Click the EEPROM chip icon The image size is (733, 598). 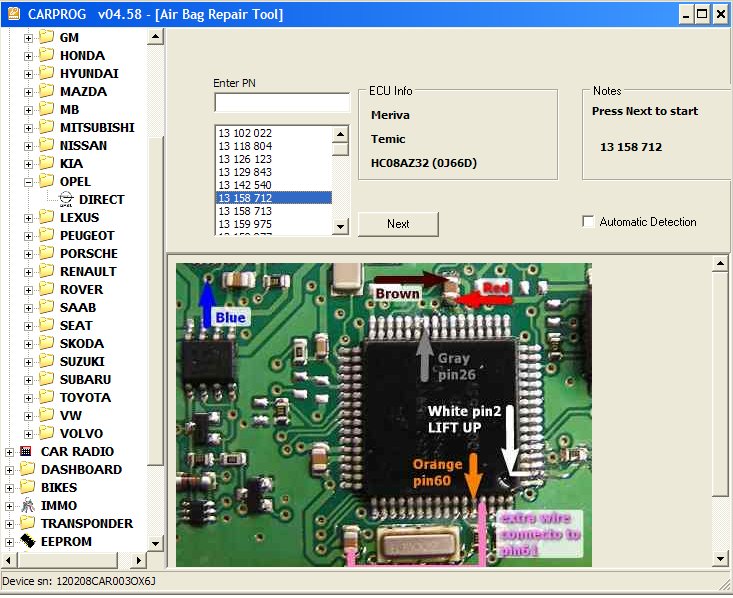(x=28, y=541)
